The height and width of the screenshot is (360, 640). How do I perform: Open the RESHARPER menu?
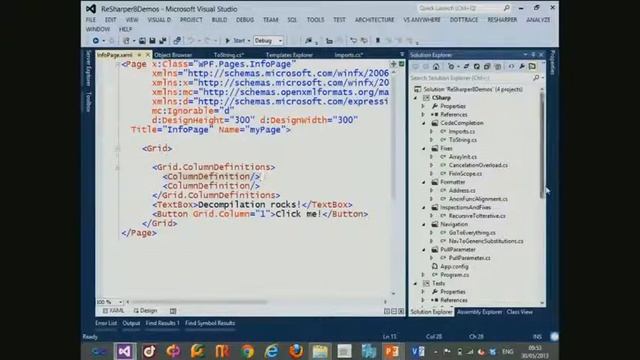[x=502, y=20]
